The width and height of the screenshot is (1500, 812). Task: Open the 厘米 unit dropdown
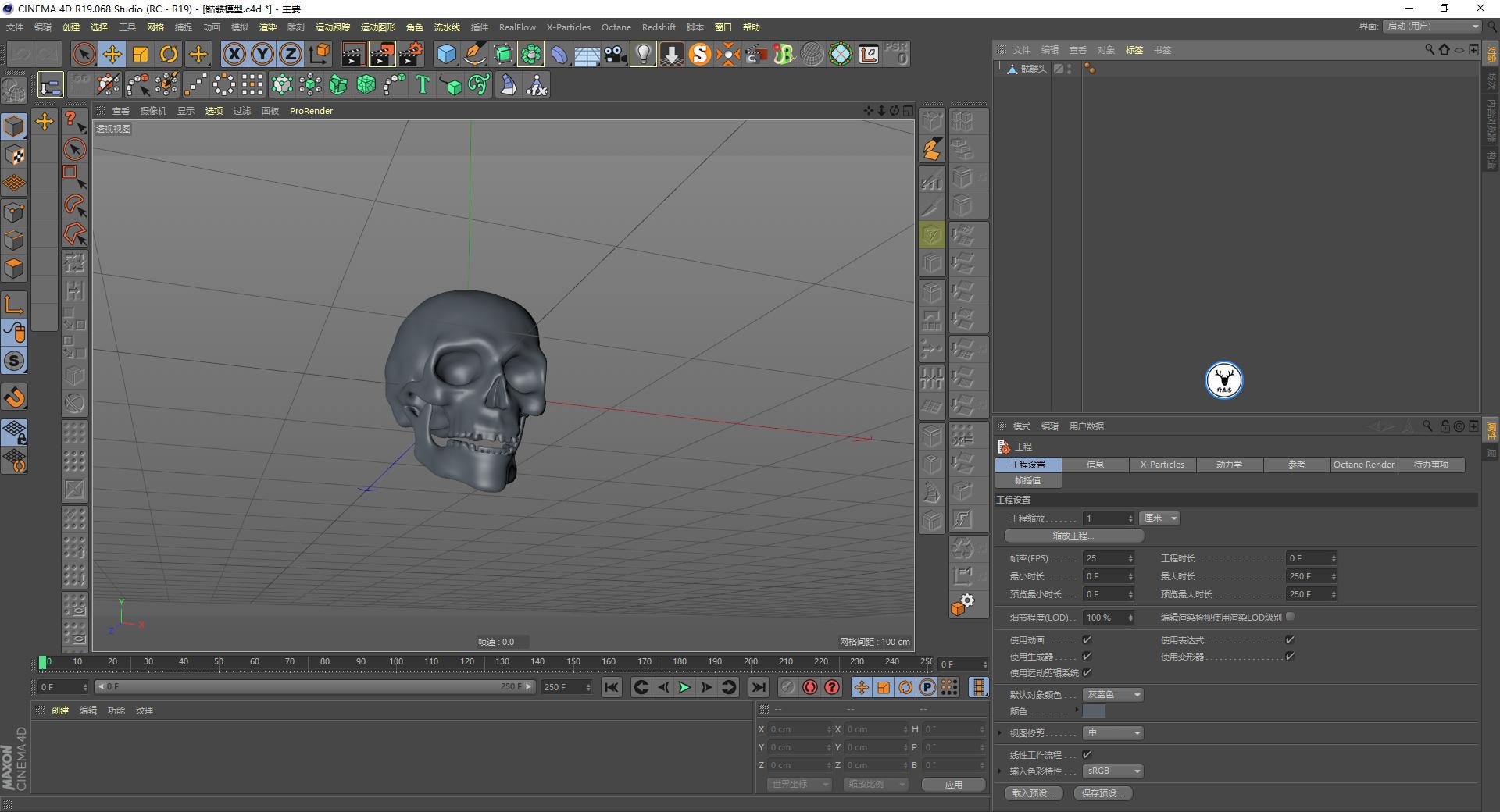point(1159,518)
